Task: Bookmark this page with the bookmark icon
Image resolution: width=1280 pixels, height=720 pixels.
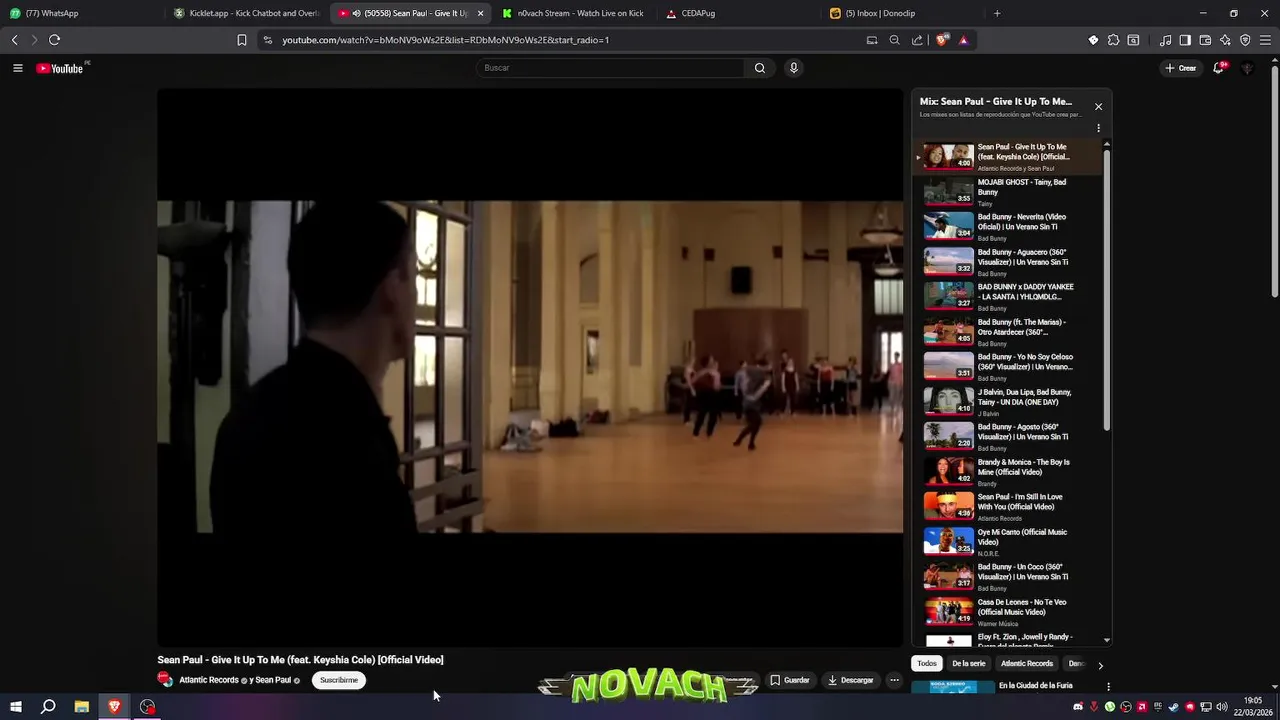Action: (x=242, y=40)
